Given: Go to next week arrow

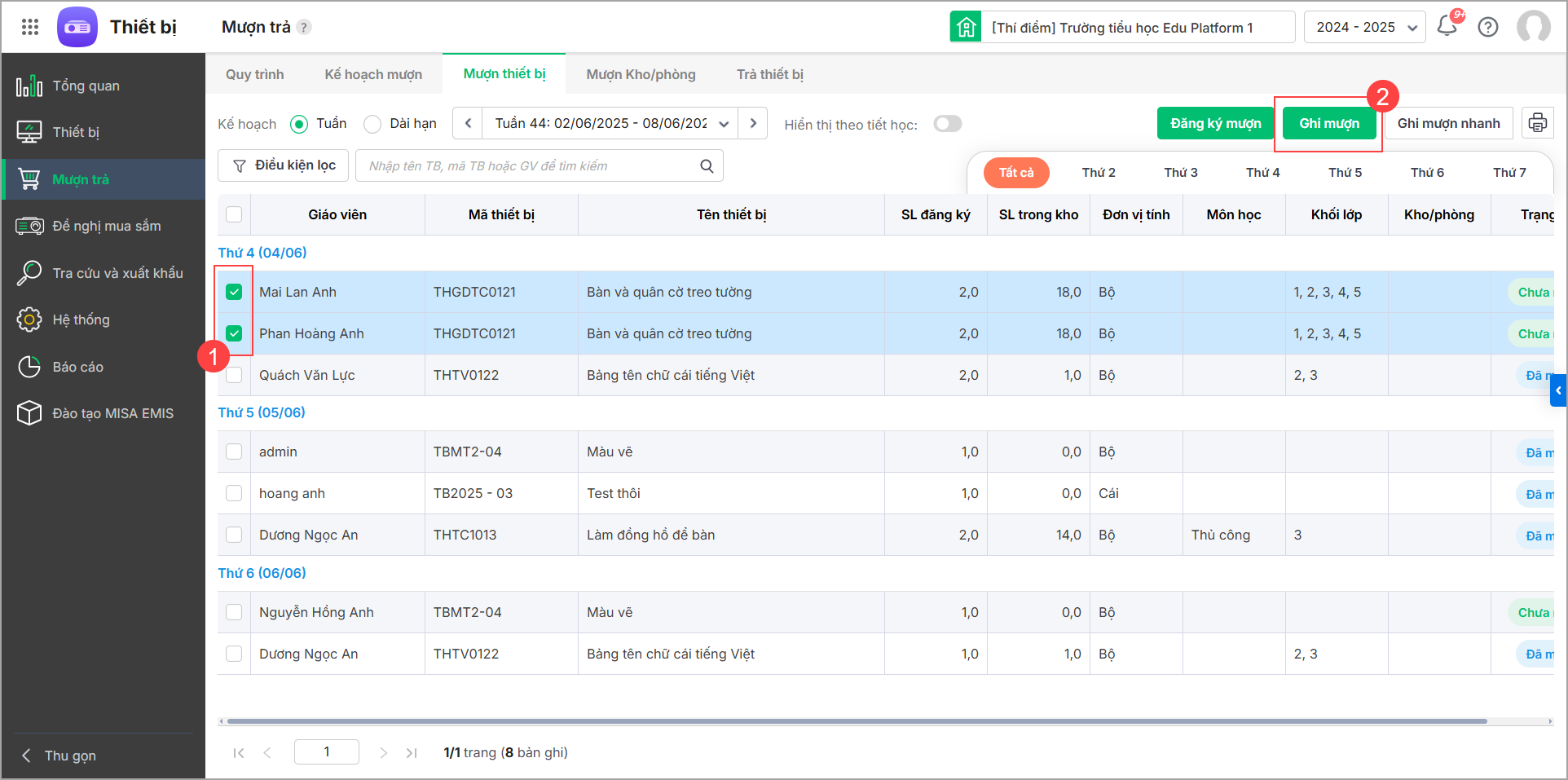Looking at the screenshot, I should 753,123.
